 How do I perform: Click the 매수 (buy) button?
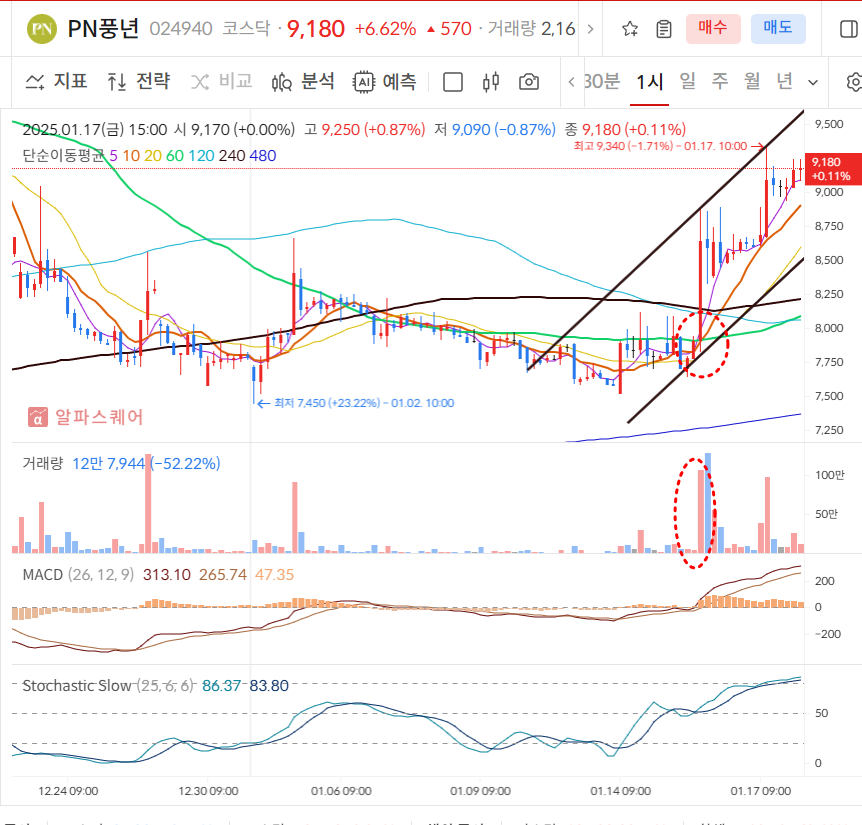pyautogui.click(x=713, y=29)
